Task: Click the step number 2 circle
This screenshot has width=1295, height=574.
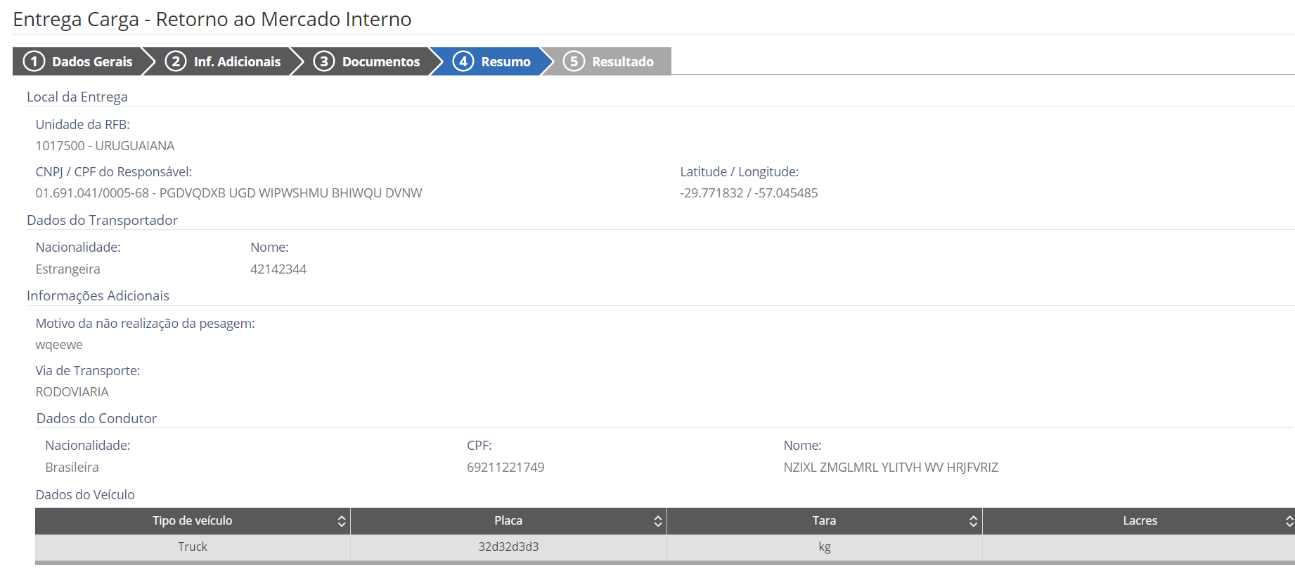Action: 175,61
